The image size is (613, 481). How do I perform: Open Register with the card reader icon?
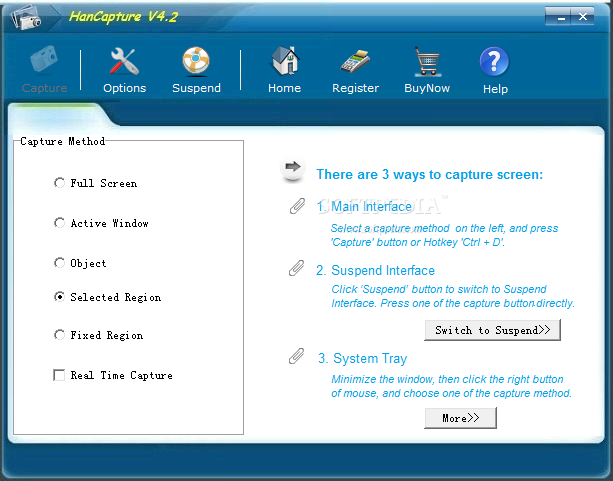[355, 61]
